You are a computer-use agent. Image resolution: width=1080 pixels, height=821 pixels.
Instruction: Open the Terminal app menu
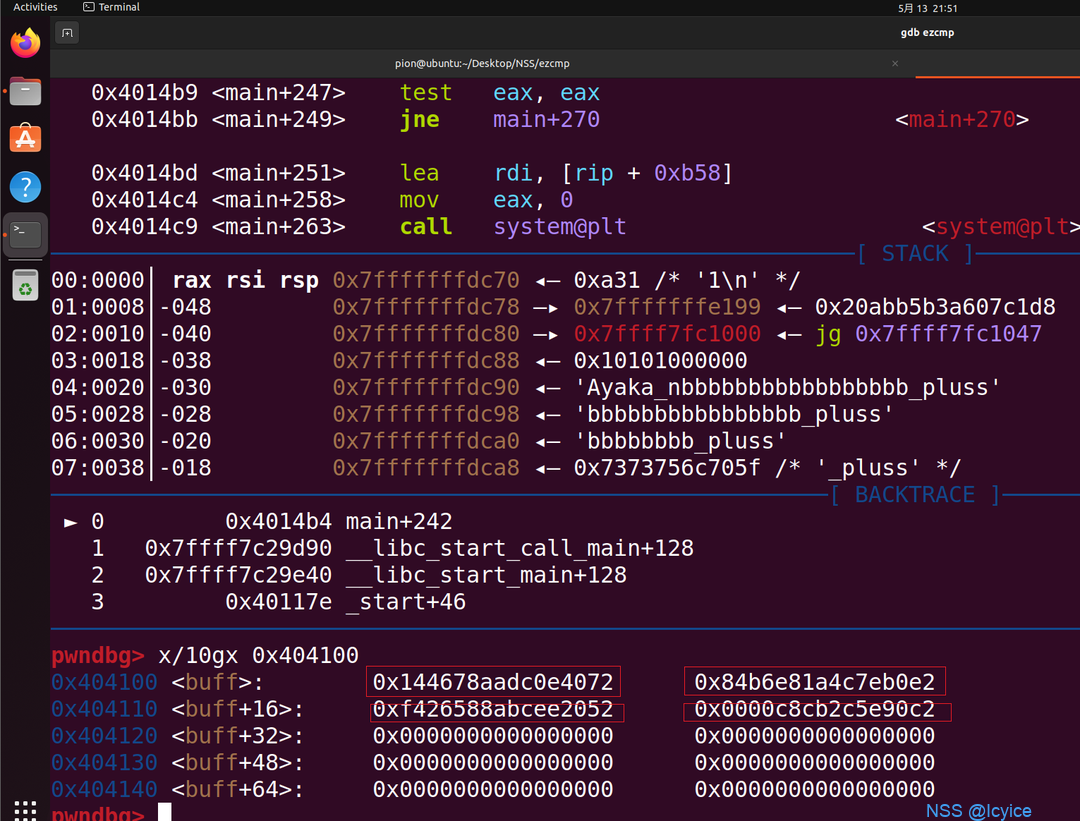point(111,7)
